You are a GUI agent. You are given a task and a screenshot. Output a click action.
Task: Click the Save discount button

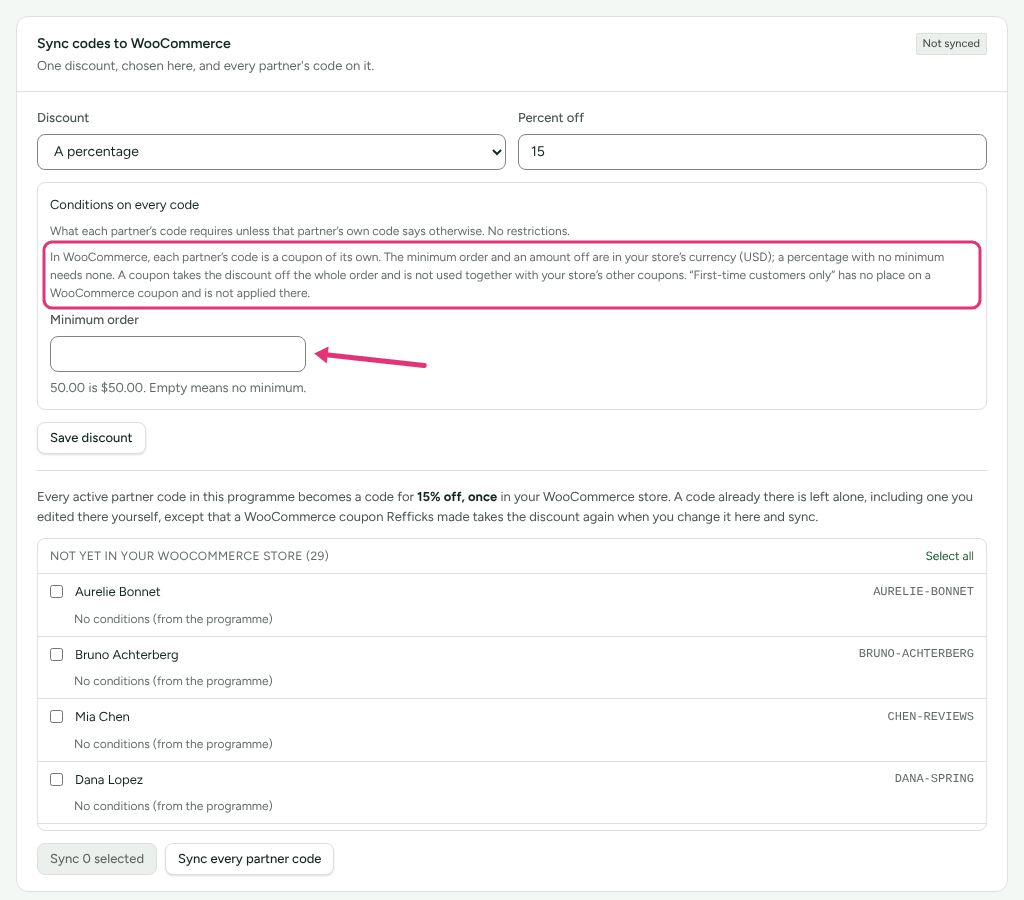(x=91, y=438)
